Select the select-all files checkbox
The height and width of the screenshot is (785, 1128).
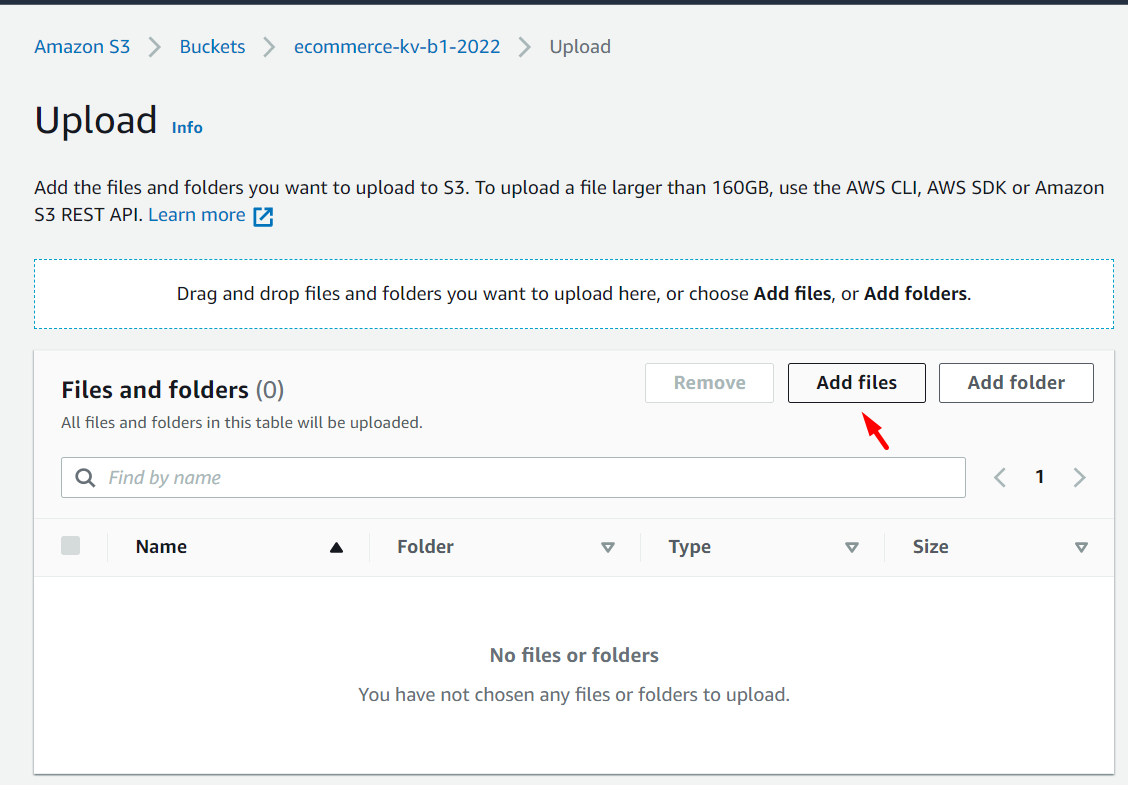(x=70, y=546)
